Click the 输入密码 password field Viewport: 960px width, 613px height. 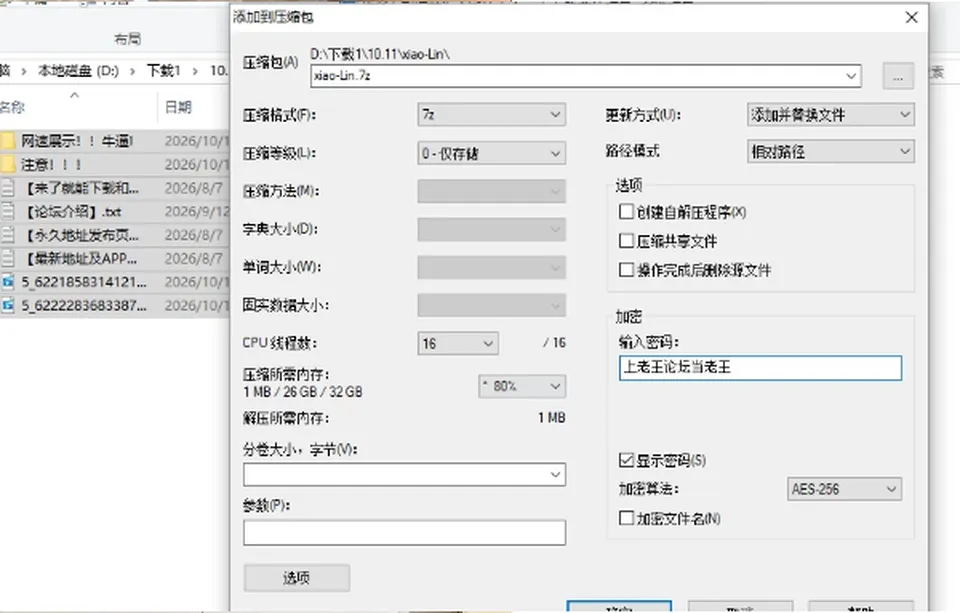coord(760,367)
